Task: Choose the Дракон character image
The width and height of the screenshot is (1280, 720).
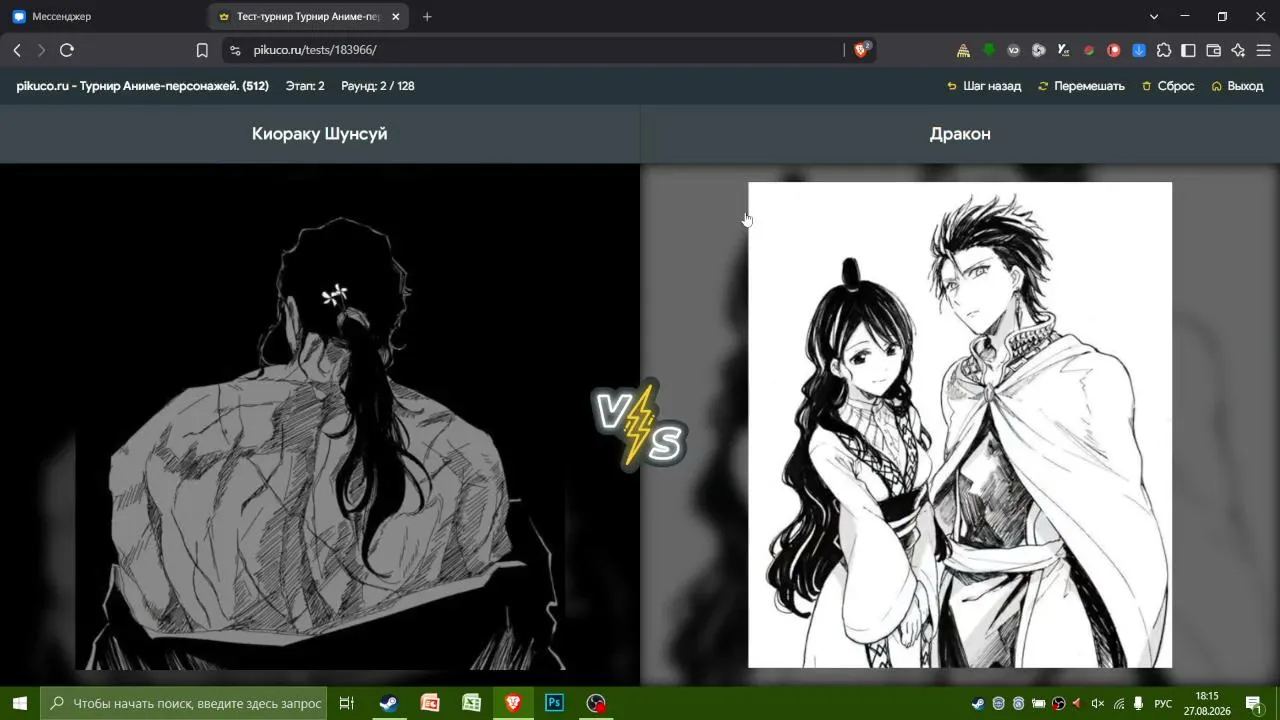Action: (960, 425)
